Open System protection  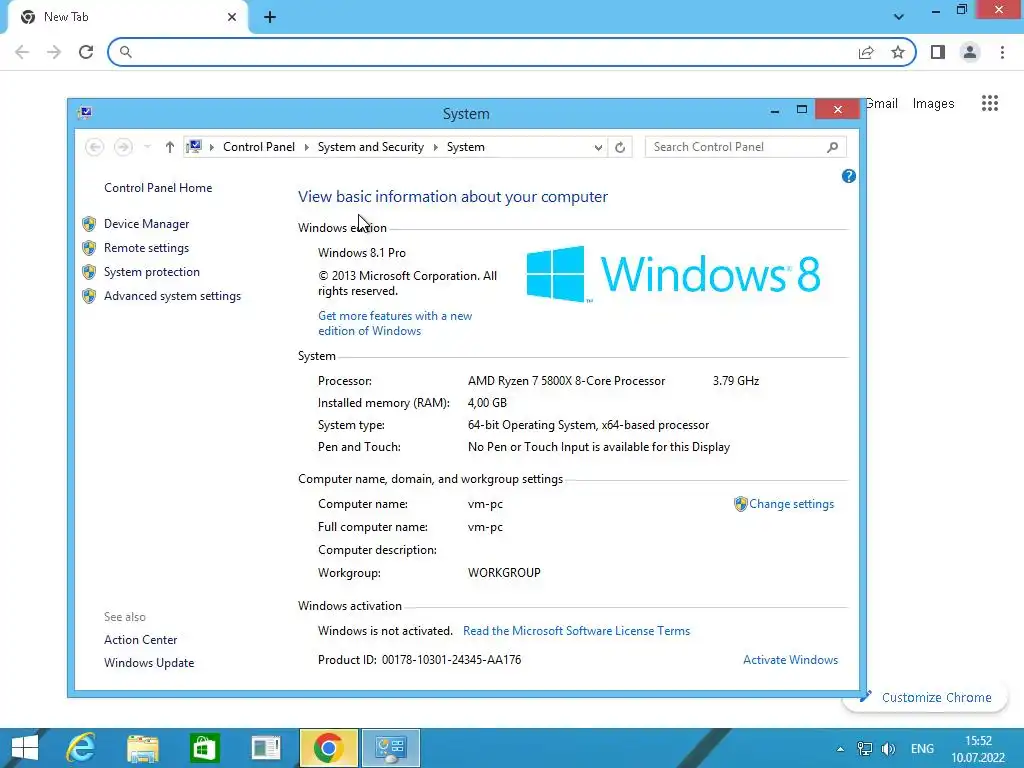pyautogui.click(x=152, y=272)
